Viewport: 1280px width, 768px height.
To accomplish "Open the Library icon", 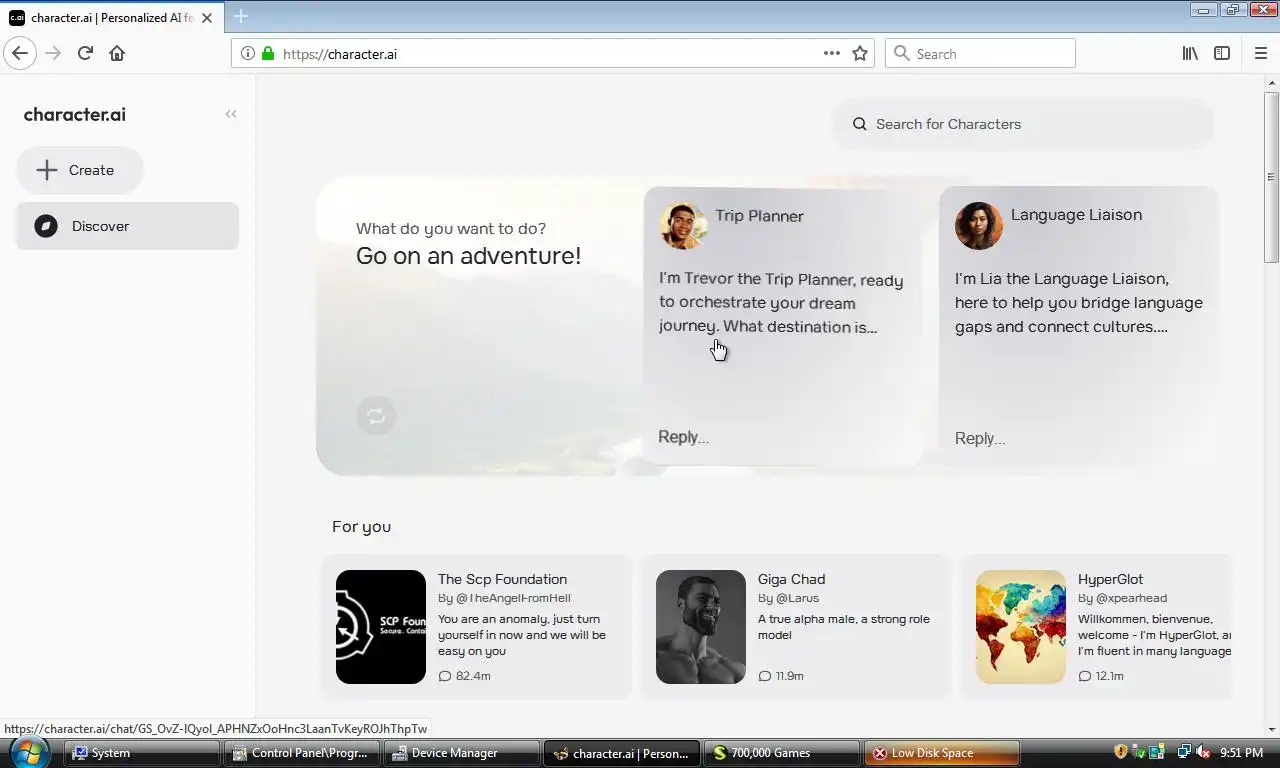I will pos(1190,53).
